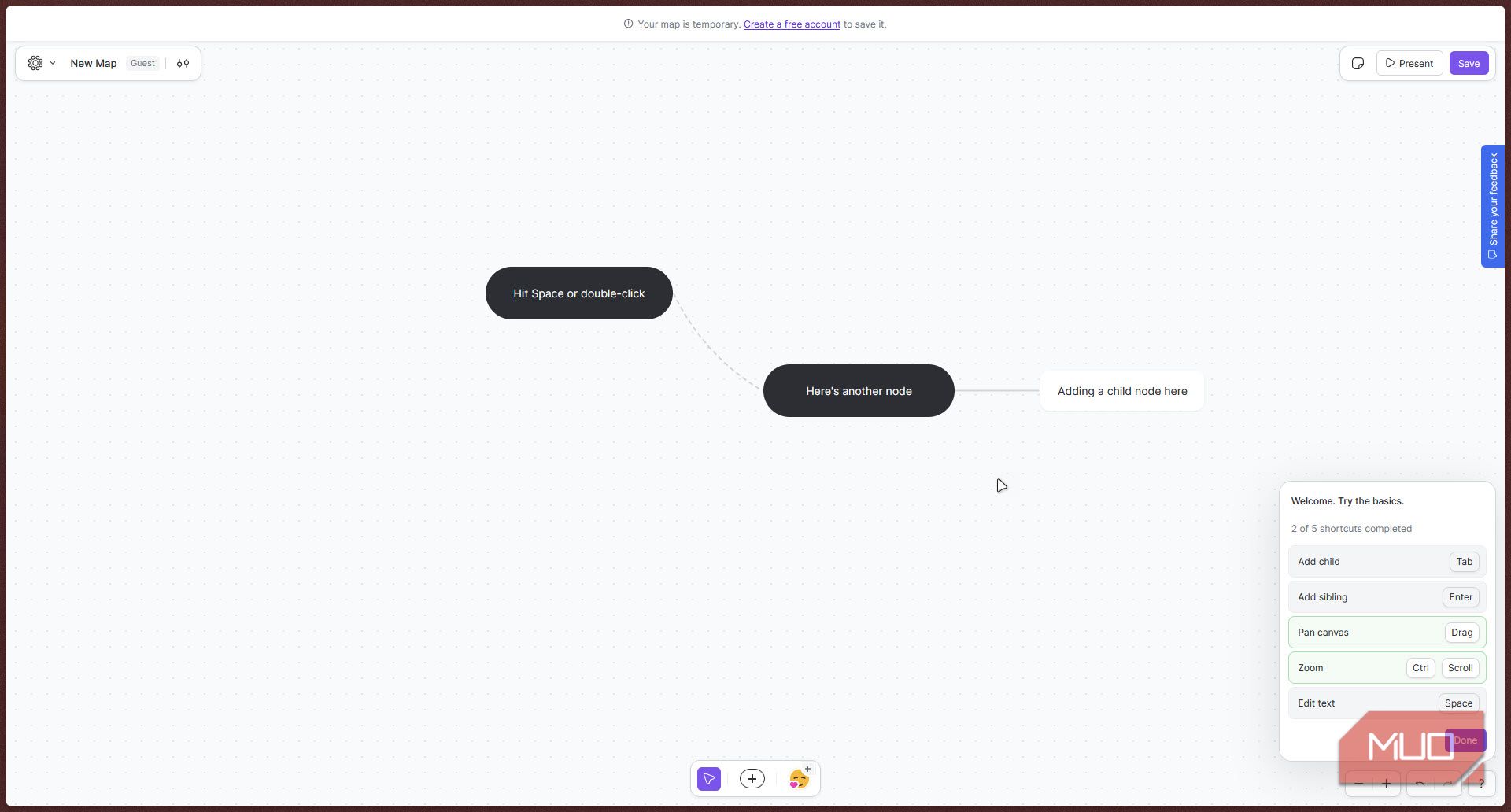Select the Adding a child node here node
This screenshot has height=812, width=1511.
click(1122, 390)
